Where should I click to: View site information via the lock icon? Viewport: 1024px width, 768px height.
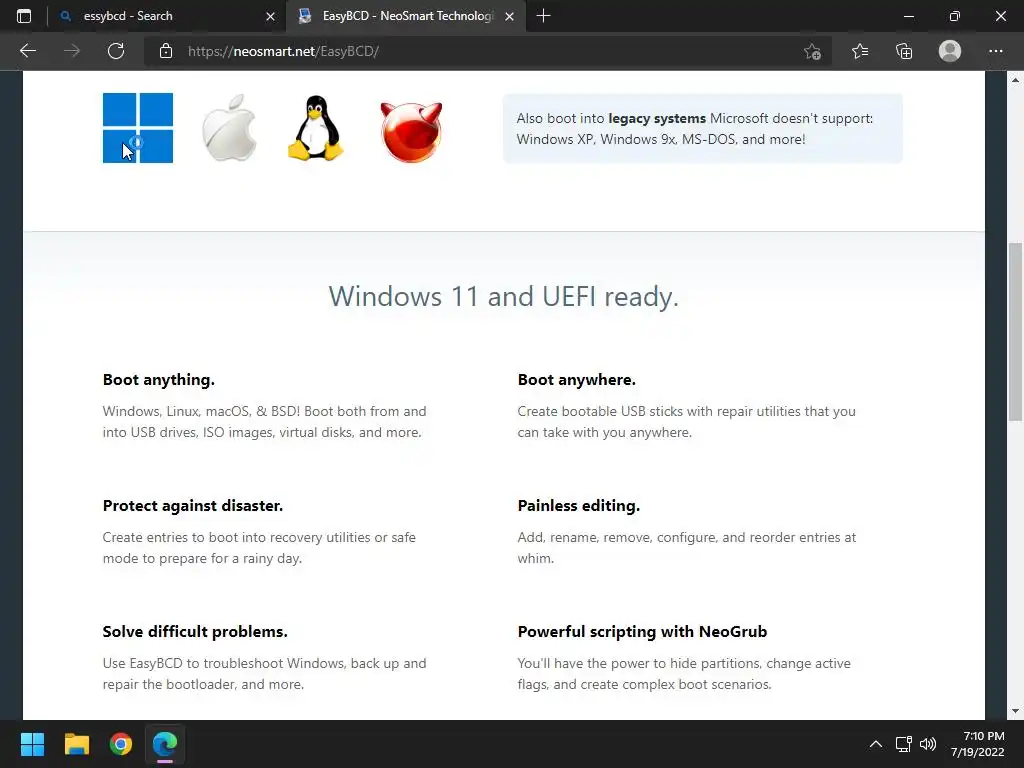(166, 51)
